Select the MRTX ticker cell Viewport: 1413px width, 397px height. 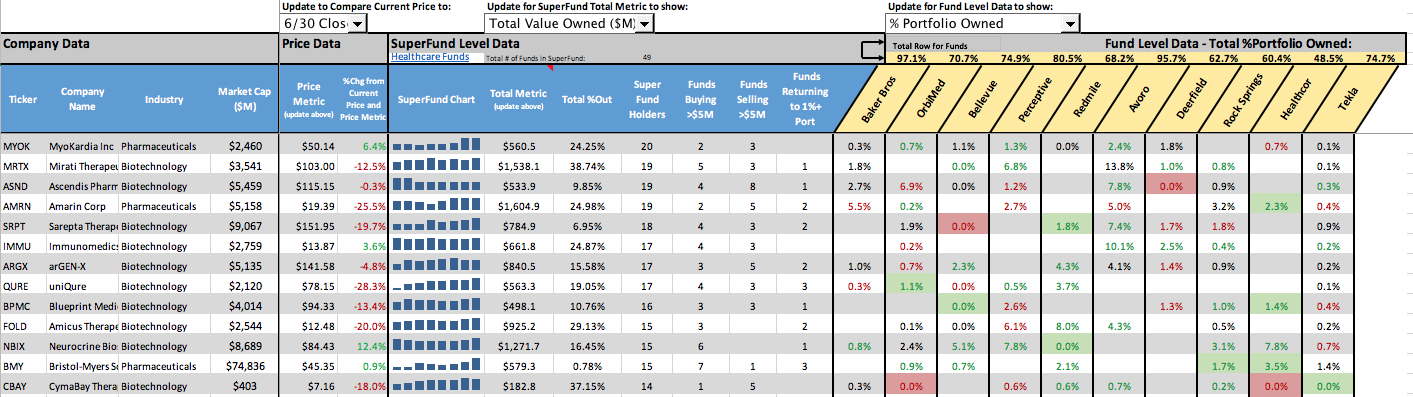tap(15, 165)
